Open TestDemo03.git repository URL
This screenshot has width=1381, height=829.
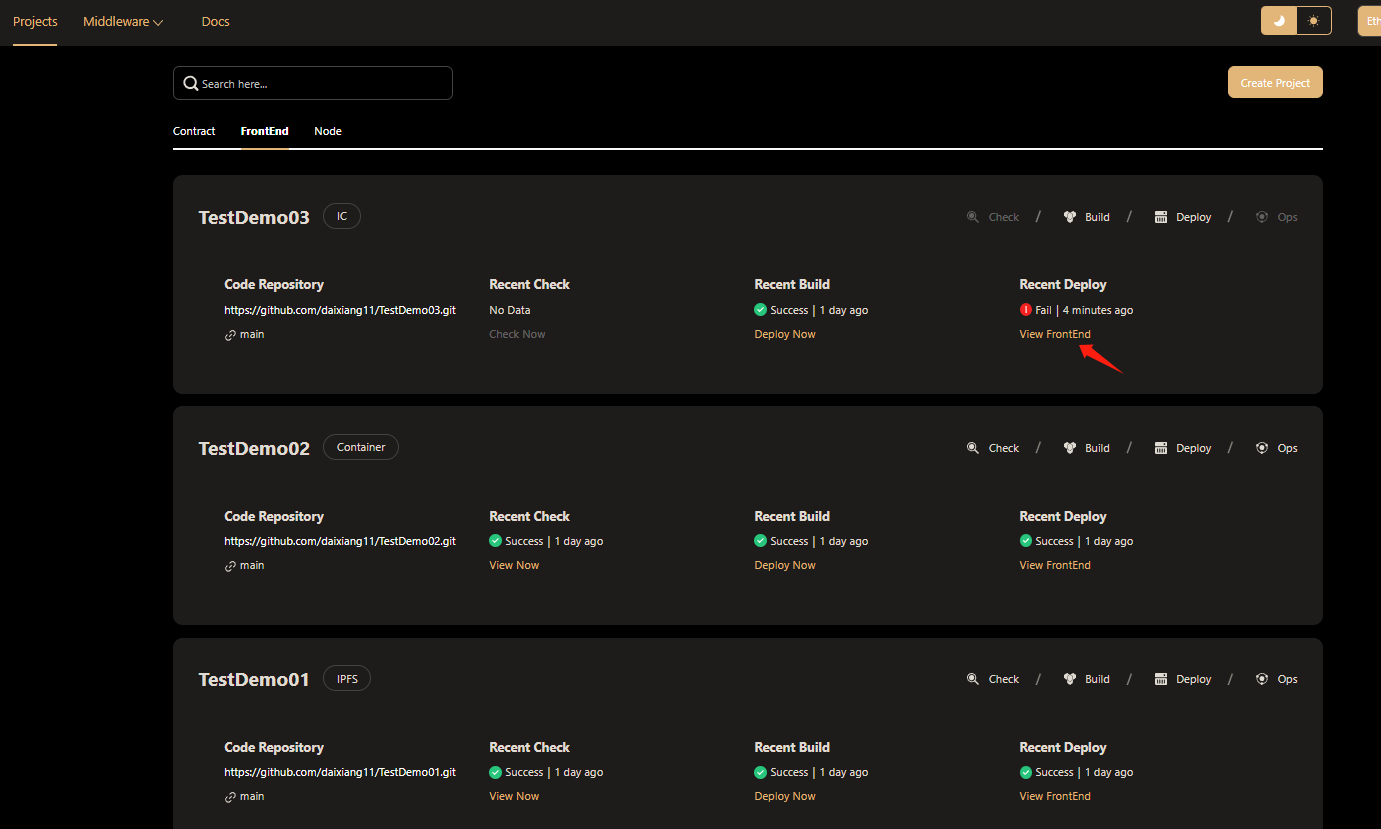[x=340, y=310]
